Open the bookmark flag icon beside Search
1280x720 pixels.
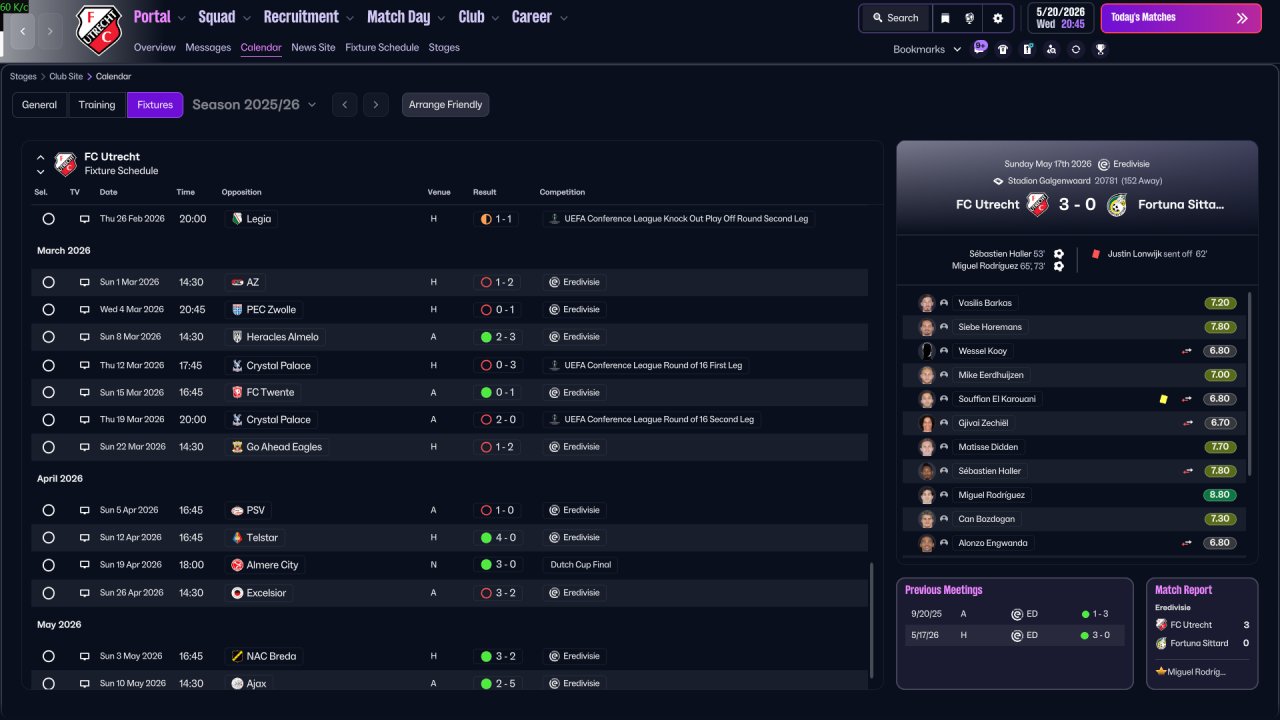pyautogui.click(x=945, y=18)
